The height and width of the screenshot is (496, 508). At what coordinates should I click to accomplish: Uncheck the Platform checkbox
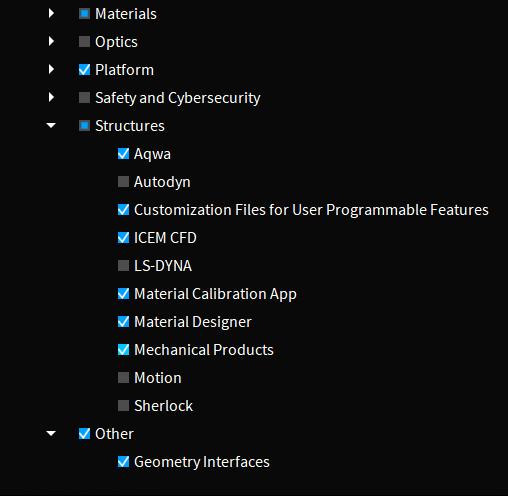[x=84, y=70]
